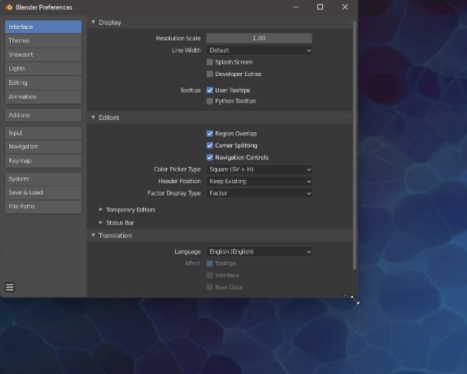Screen dimensions: 467x374
Task: Open the Language dropdown
Action: pyautogui.click(x=259, y=252)
